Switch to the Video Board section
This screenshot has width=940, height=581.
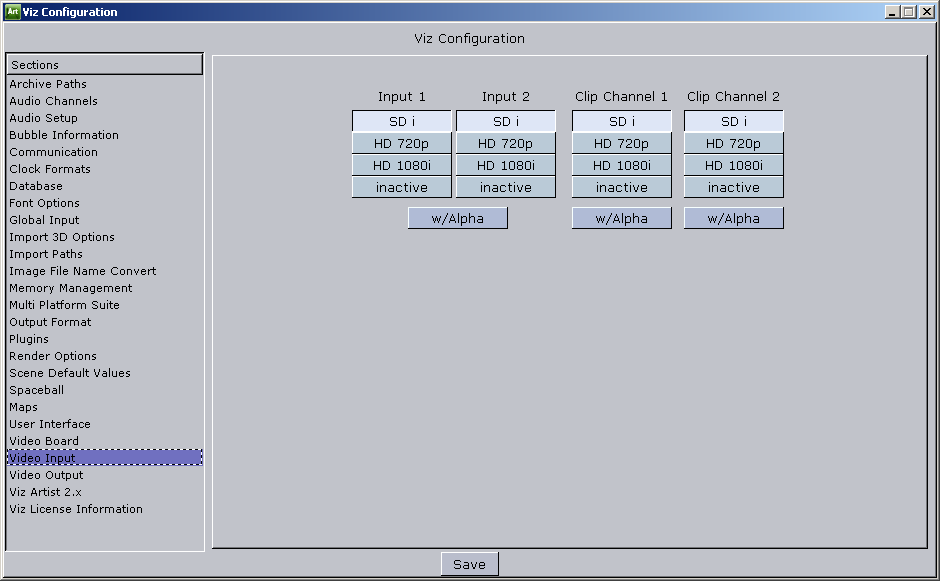tap(44, 441)
